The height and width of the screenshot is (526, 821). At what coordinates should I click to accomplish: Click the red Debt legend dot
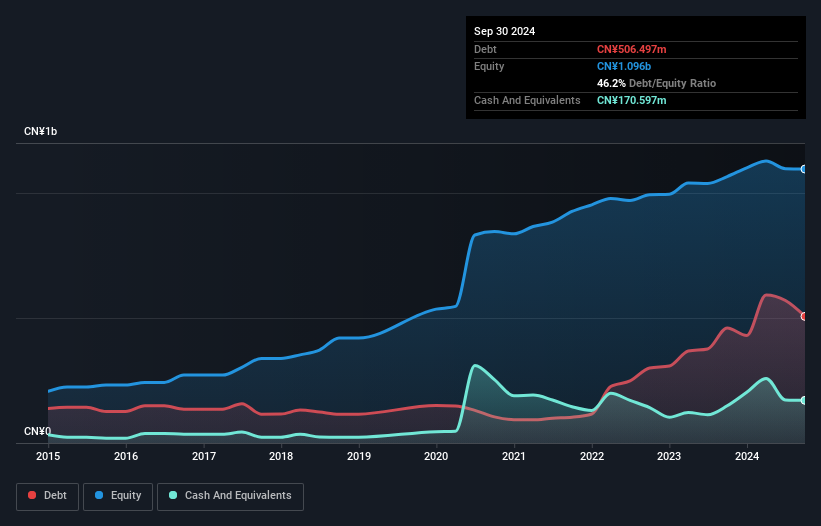pyautogui.click(x=32, y=495)
